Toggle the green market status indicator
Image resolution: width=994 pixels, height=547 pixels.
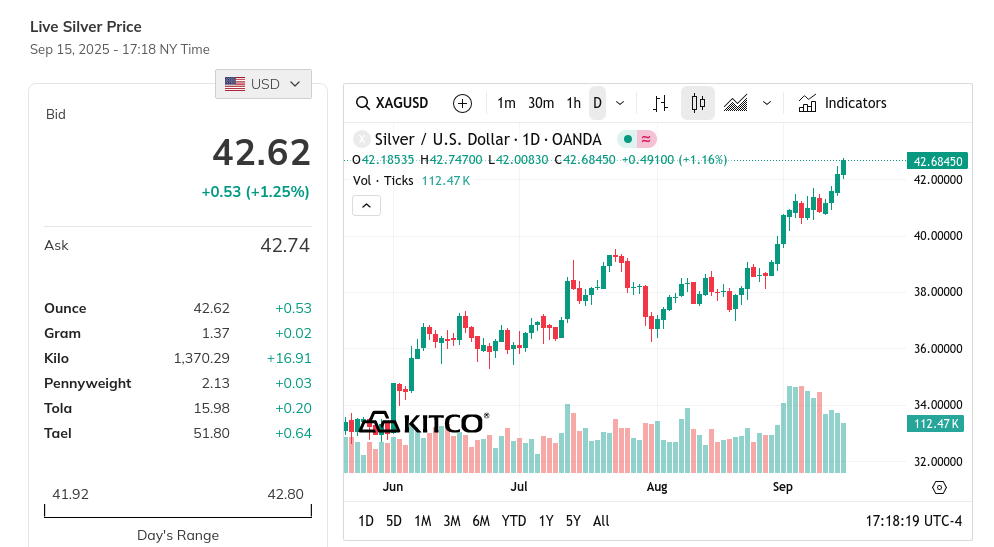coord(627,139)
